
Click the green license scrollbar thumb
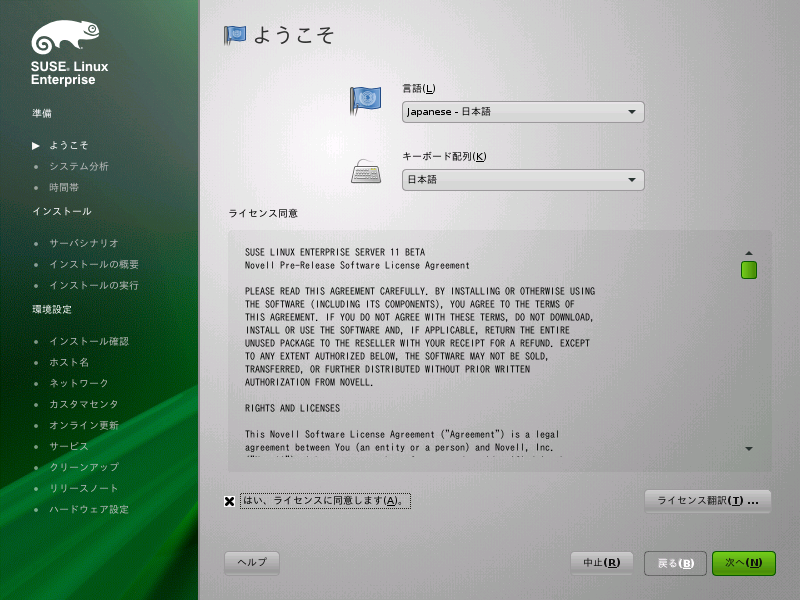[749, 270]
